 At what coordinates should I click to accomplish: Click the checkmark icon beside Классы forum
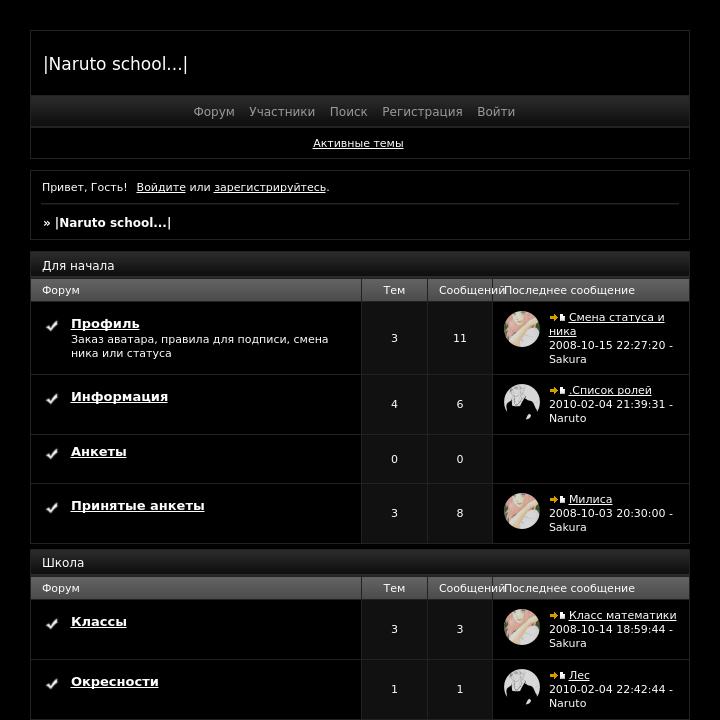click(52, 624)
